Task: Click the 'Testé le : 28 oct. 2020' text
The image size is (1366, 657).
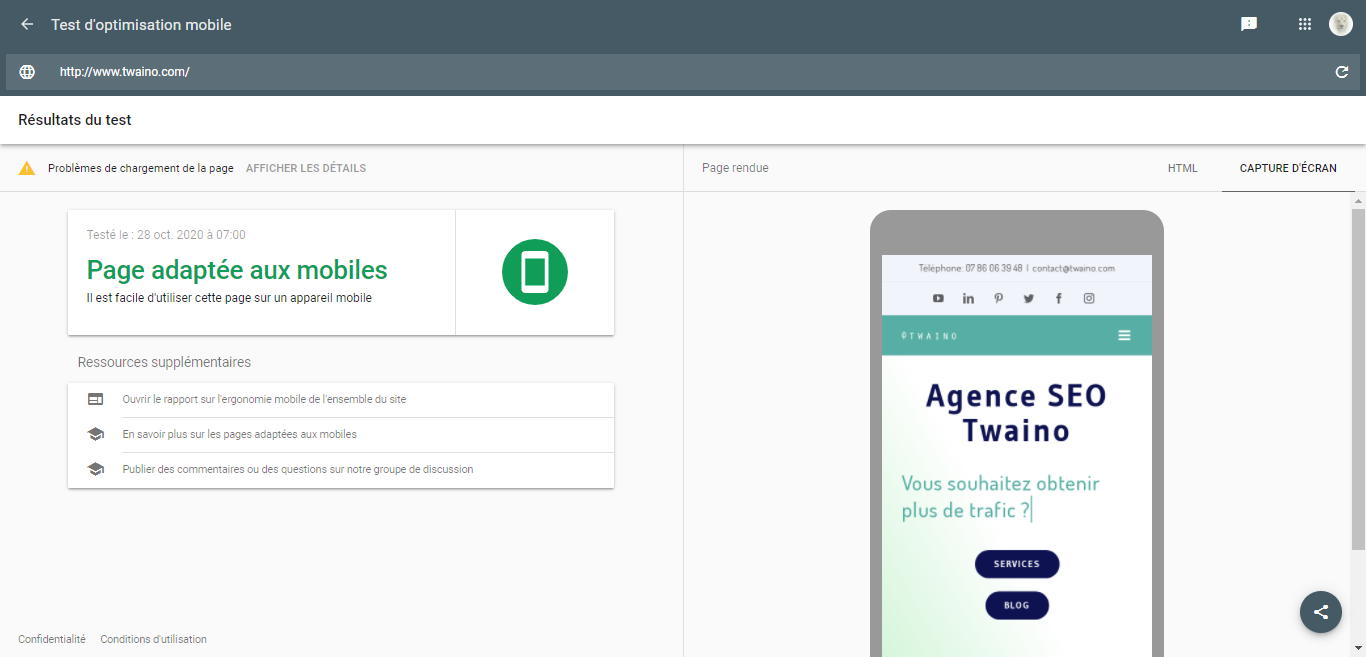Action: coord(166,235)
